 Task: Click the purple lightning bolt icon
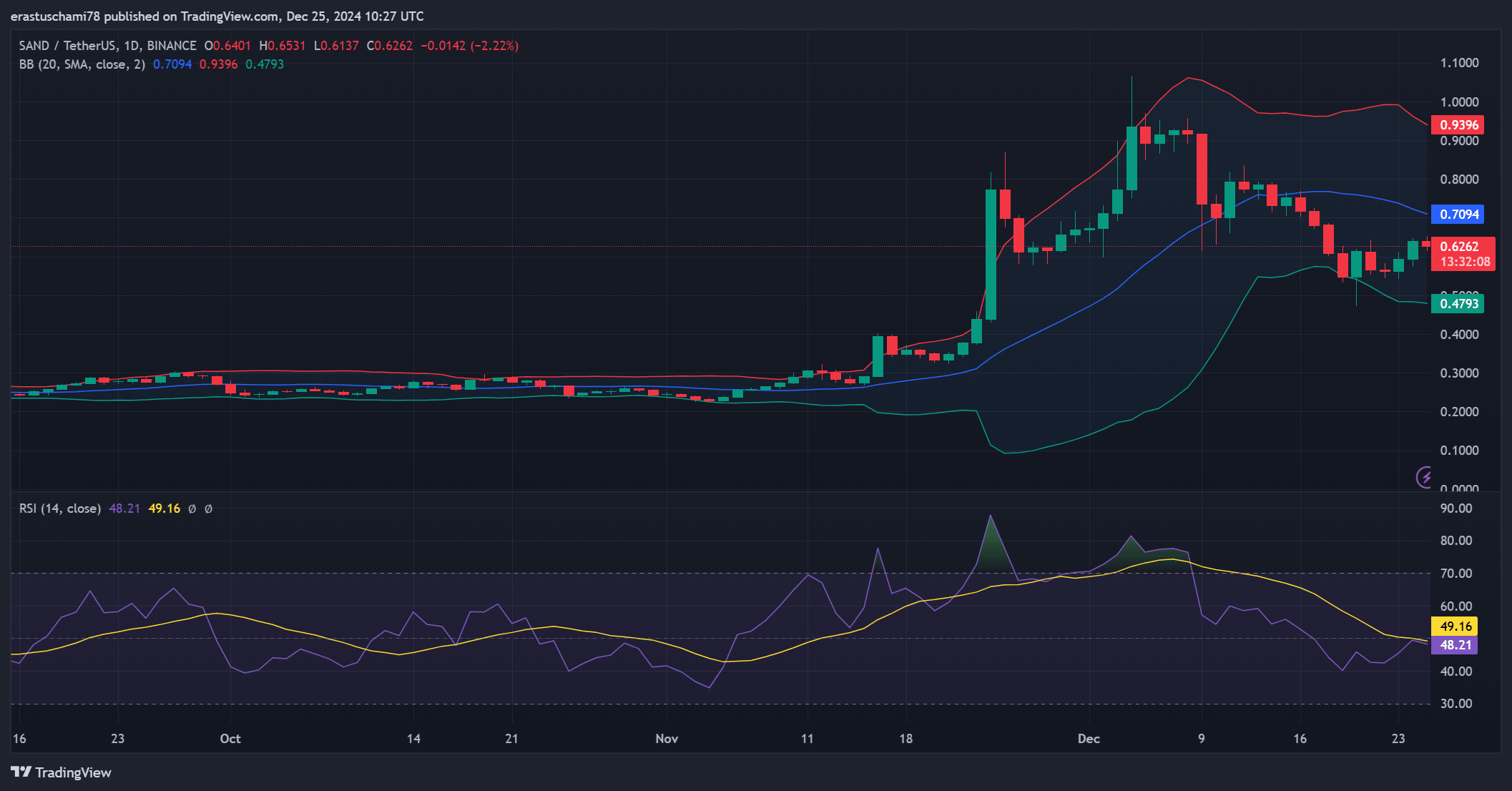click(x=1424, y=476)
